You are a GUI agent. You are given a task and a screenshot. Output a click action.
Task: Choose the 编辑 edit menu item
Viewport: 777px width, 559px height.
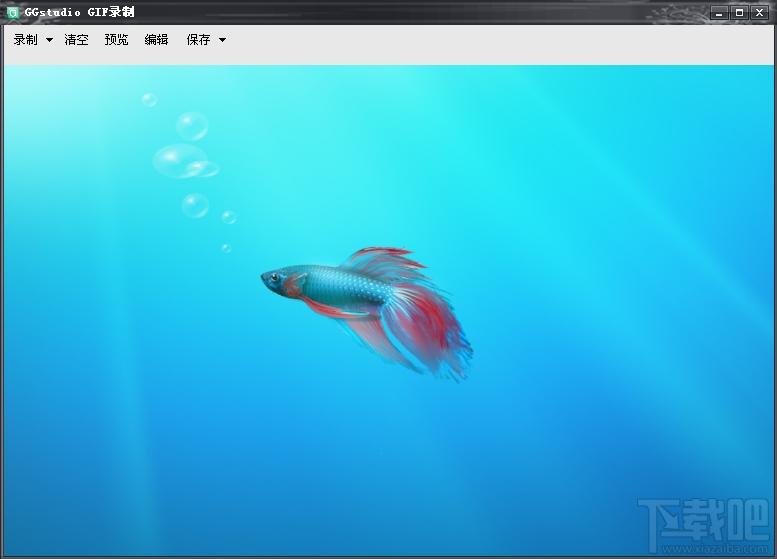click(157, 40)
